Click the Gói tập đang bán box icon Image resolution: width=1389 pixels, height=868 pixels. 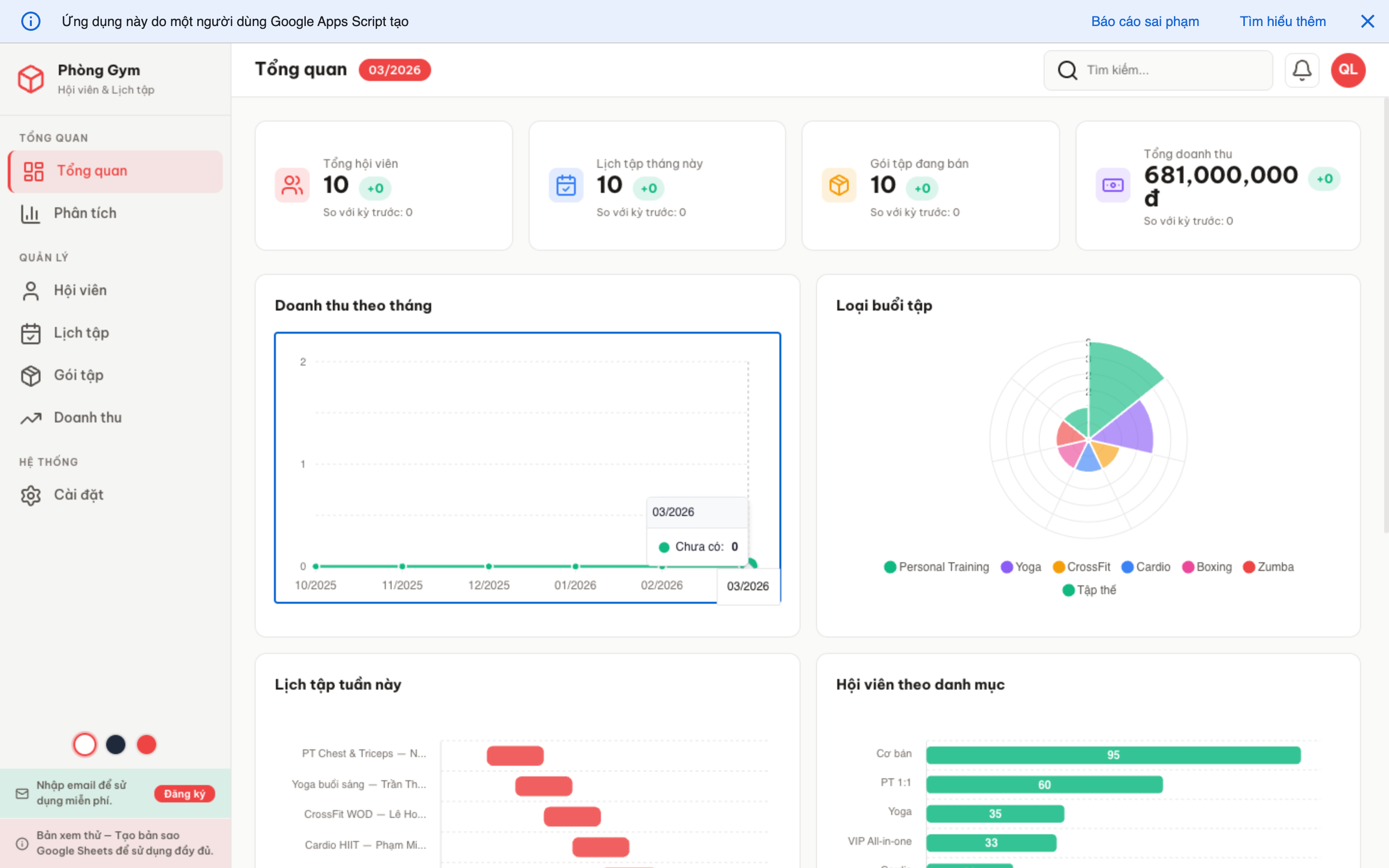tap(839, 185)
